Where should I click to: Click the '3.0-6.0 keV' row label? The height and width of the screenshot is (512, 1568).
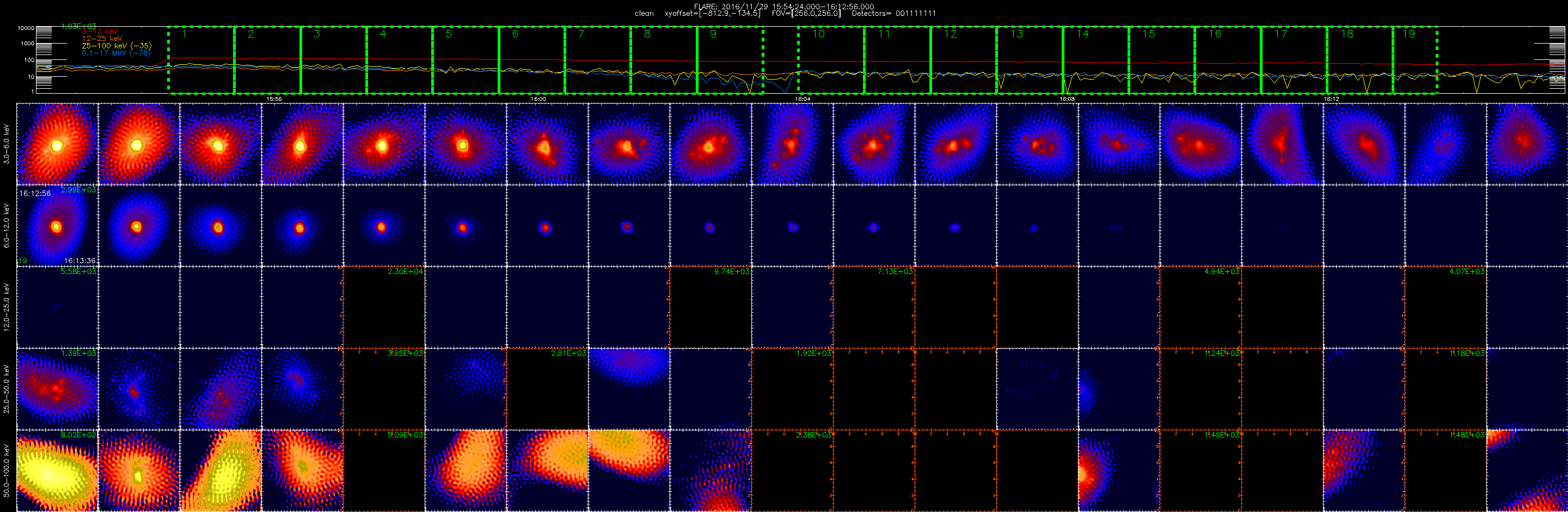7,144
